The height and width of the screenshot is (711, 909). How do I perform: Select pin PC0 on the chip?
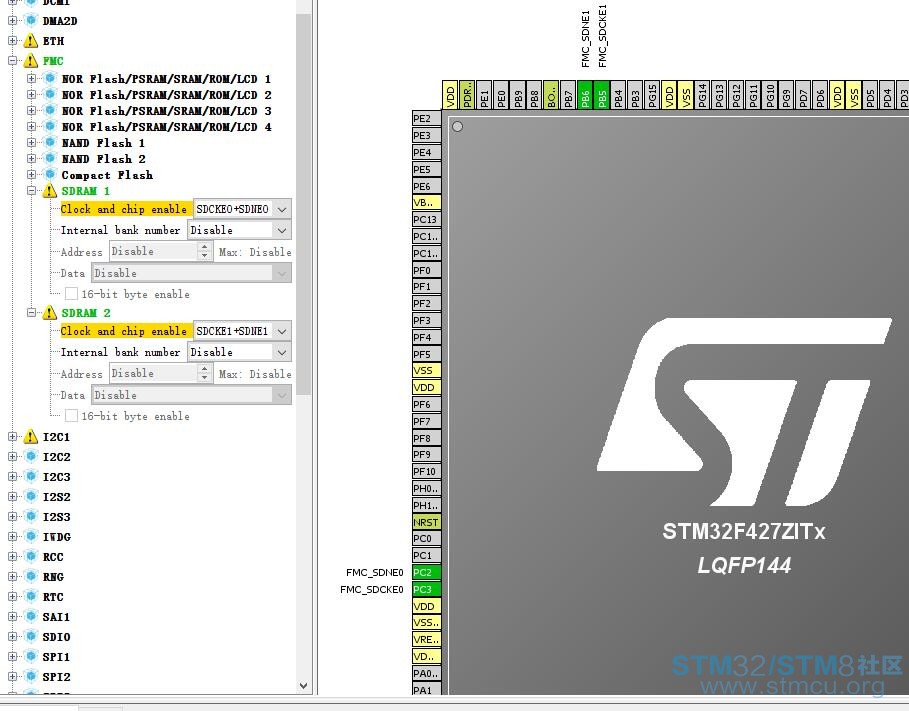pyautogui.click(x=426, y=539)
